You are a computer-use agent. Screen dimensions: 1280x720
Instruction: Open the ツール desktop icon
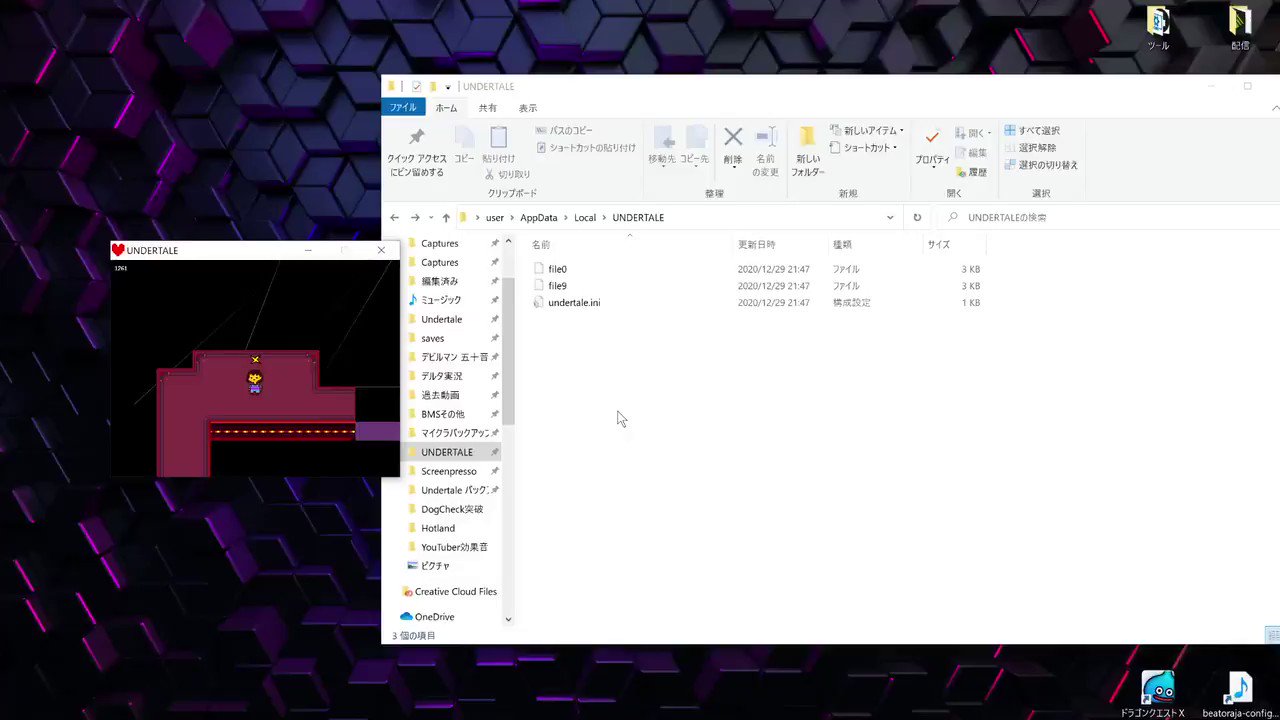tap(1158, 28)
